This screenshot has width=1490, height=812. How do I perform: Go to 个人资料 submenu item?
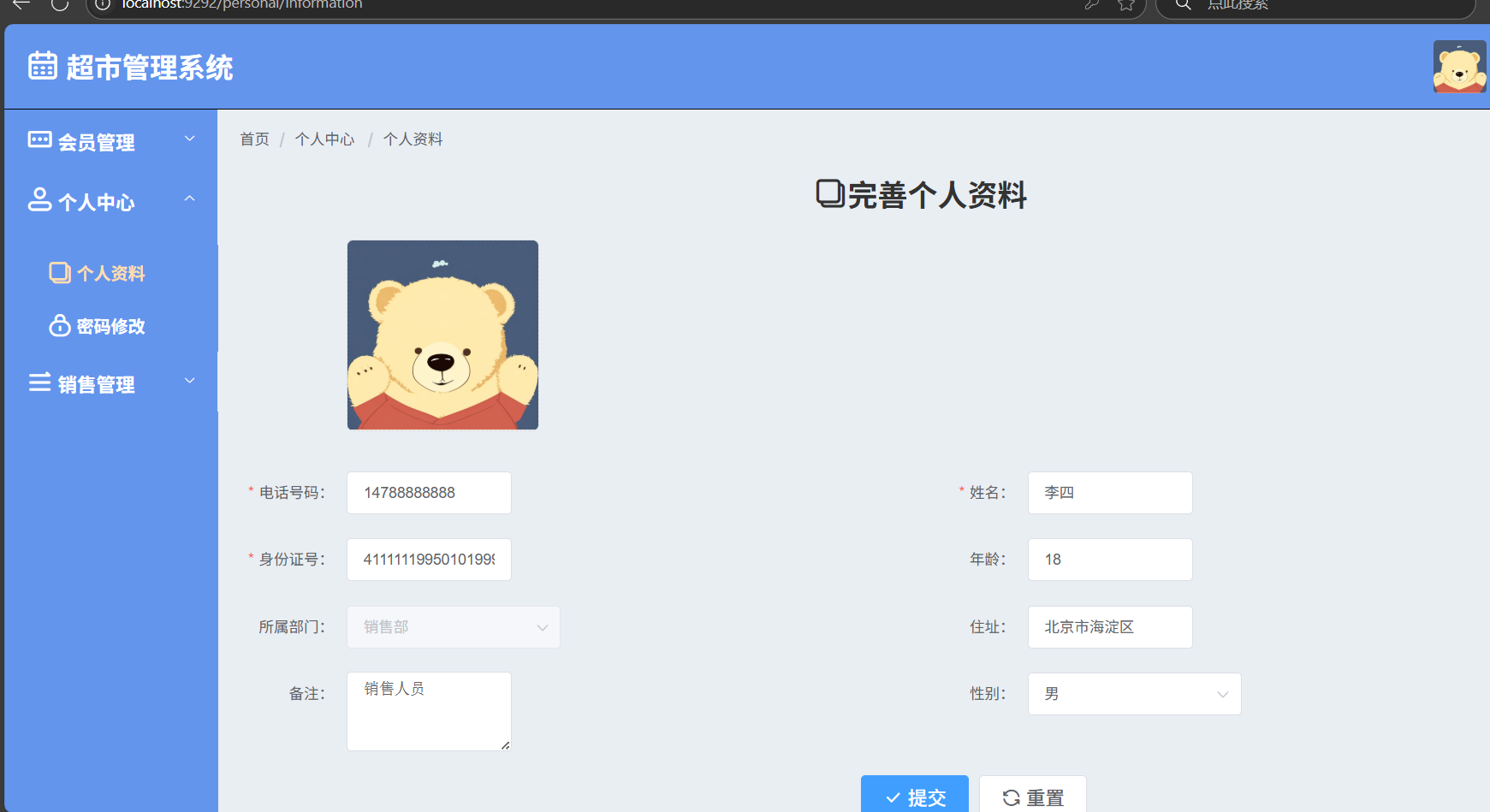click(111, 273)
